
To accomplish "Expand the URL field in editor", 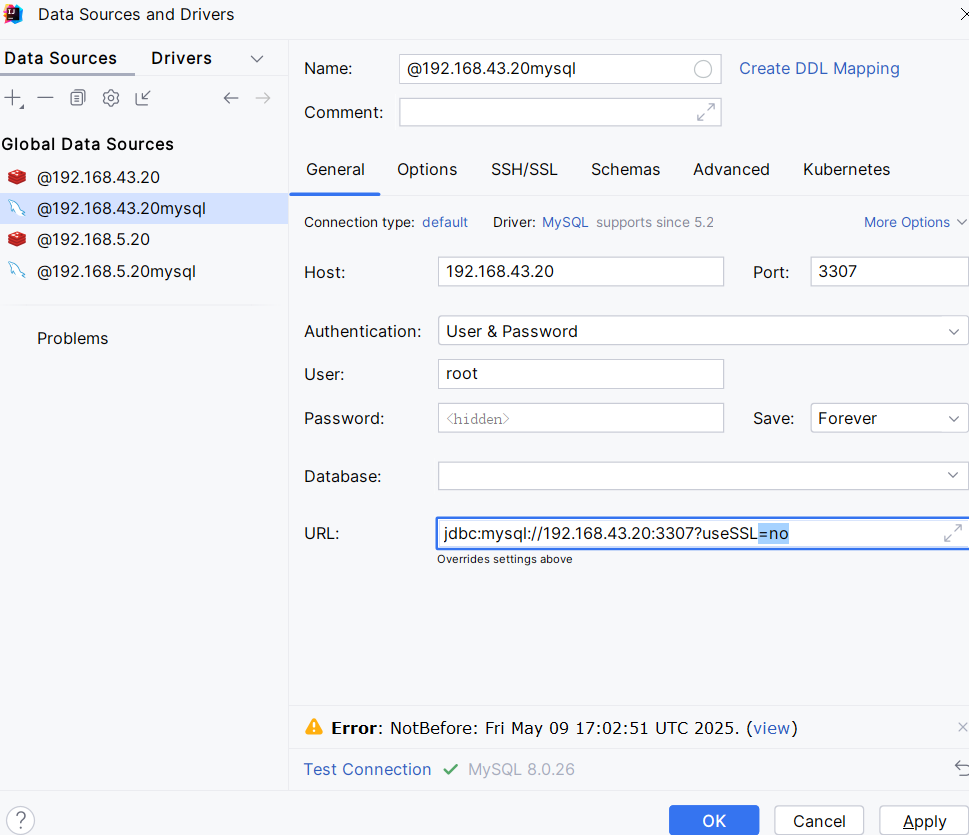I will pos(951,533).
